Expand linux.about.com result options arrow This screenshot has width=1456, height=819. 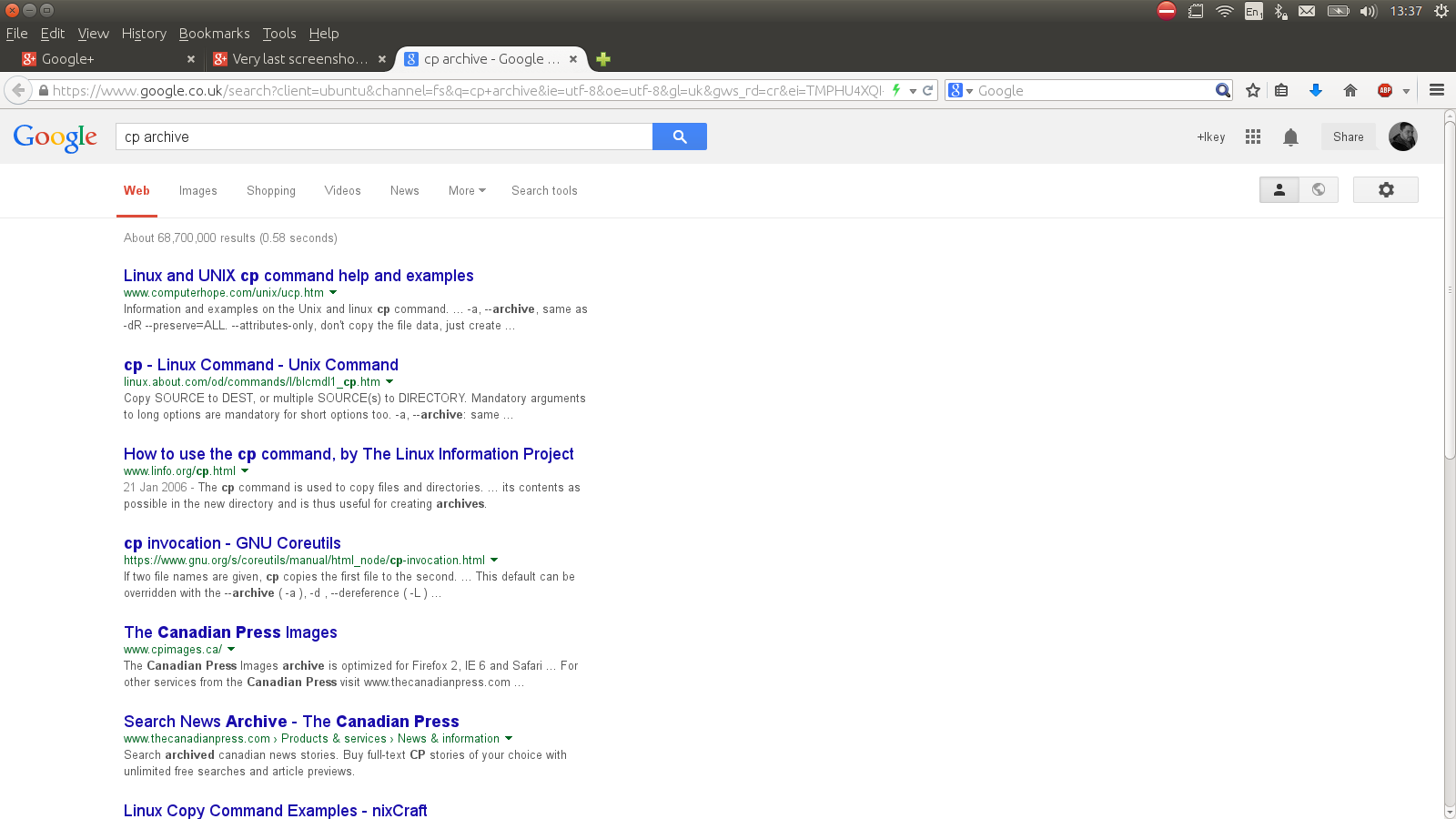click(x=389, y=382)
